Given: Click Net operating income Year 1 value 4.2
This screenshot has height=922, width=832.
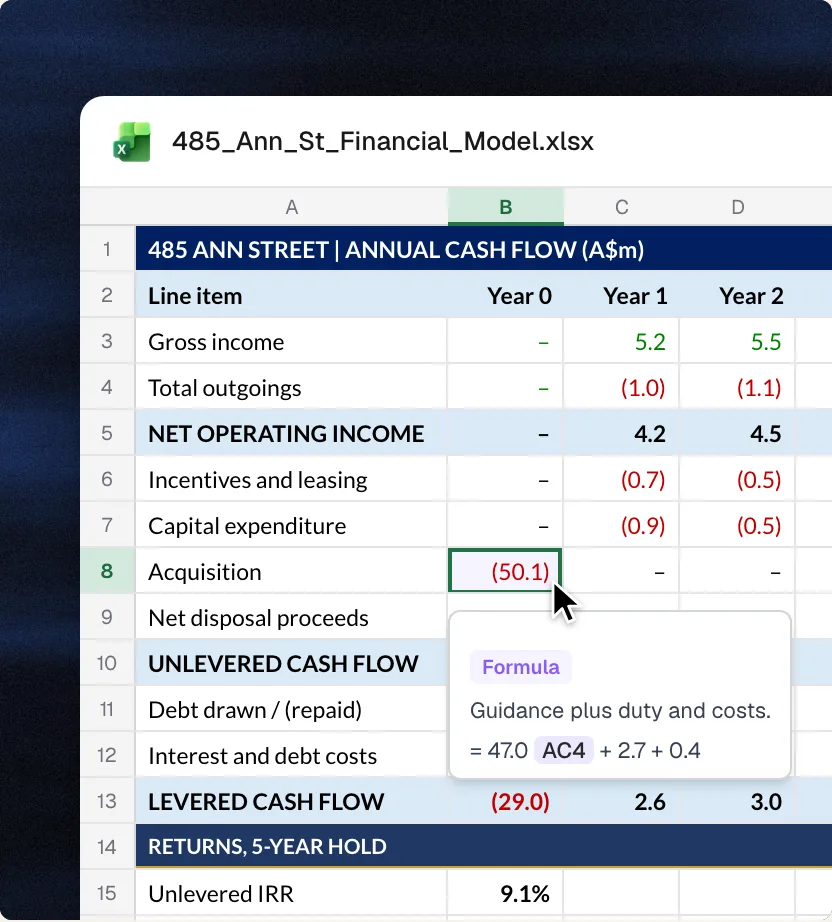Looking at the screenshot, I should point(621,433).
